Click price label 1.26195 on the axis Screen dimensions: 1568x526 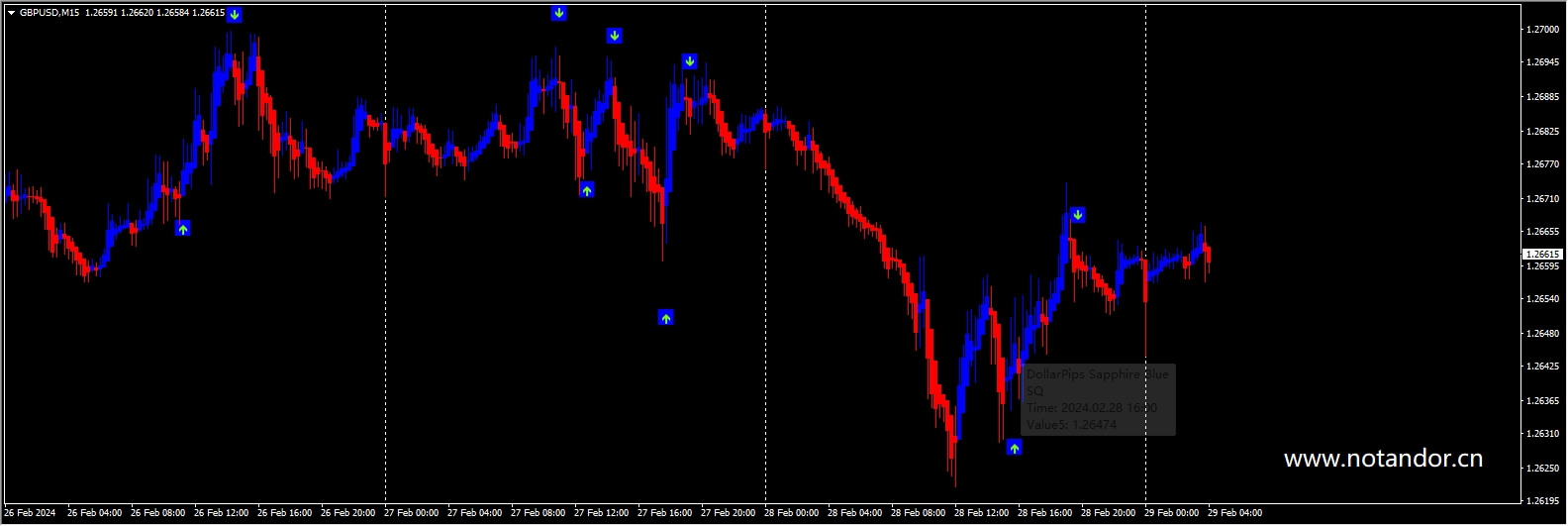pyautogui.click(x=1542, y=501)
